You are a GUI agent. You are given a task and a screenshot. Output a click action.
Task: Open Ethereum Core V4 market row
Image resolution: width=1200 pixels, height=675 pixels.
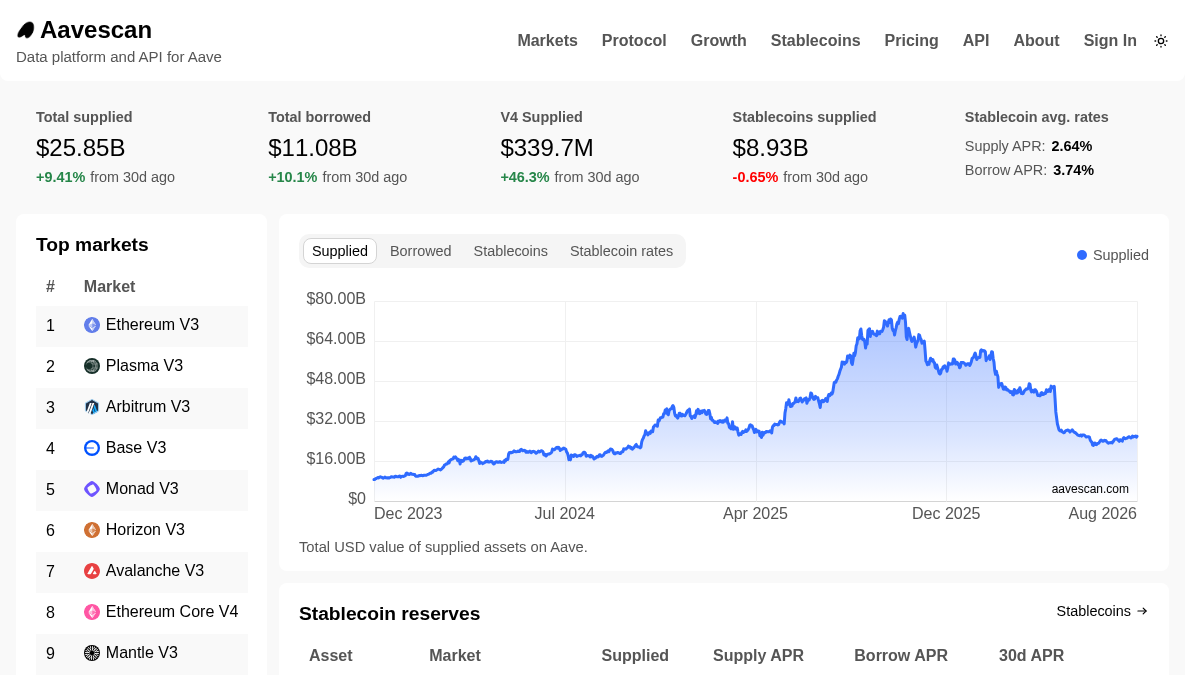coord(142,613)
